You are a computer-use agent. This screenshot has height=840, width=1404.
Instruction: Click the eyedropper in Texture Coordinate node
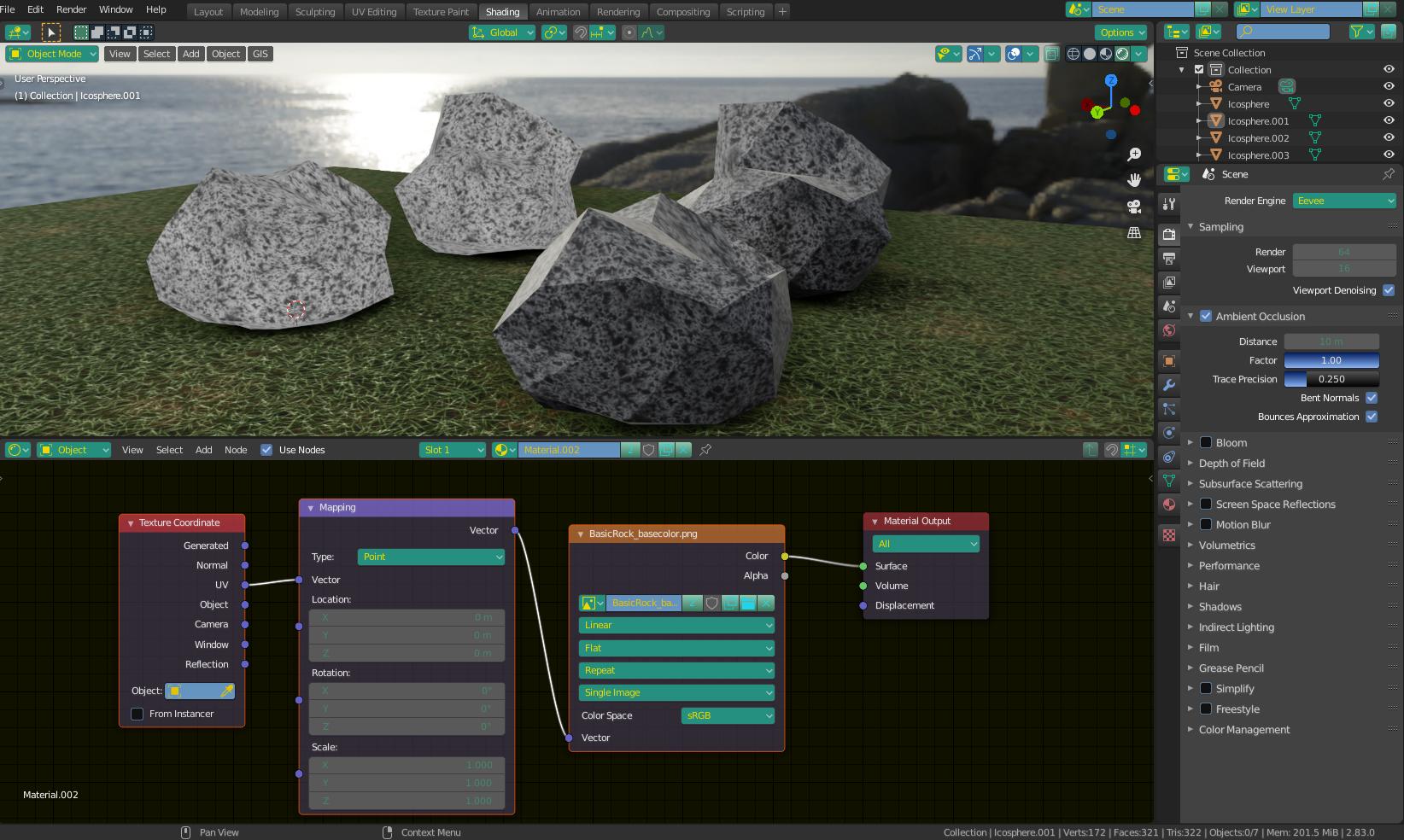tap(227, 691)
